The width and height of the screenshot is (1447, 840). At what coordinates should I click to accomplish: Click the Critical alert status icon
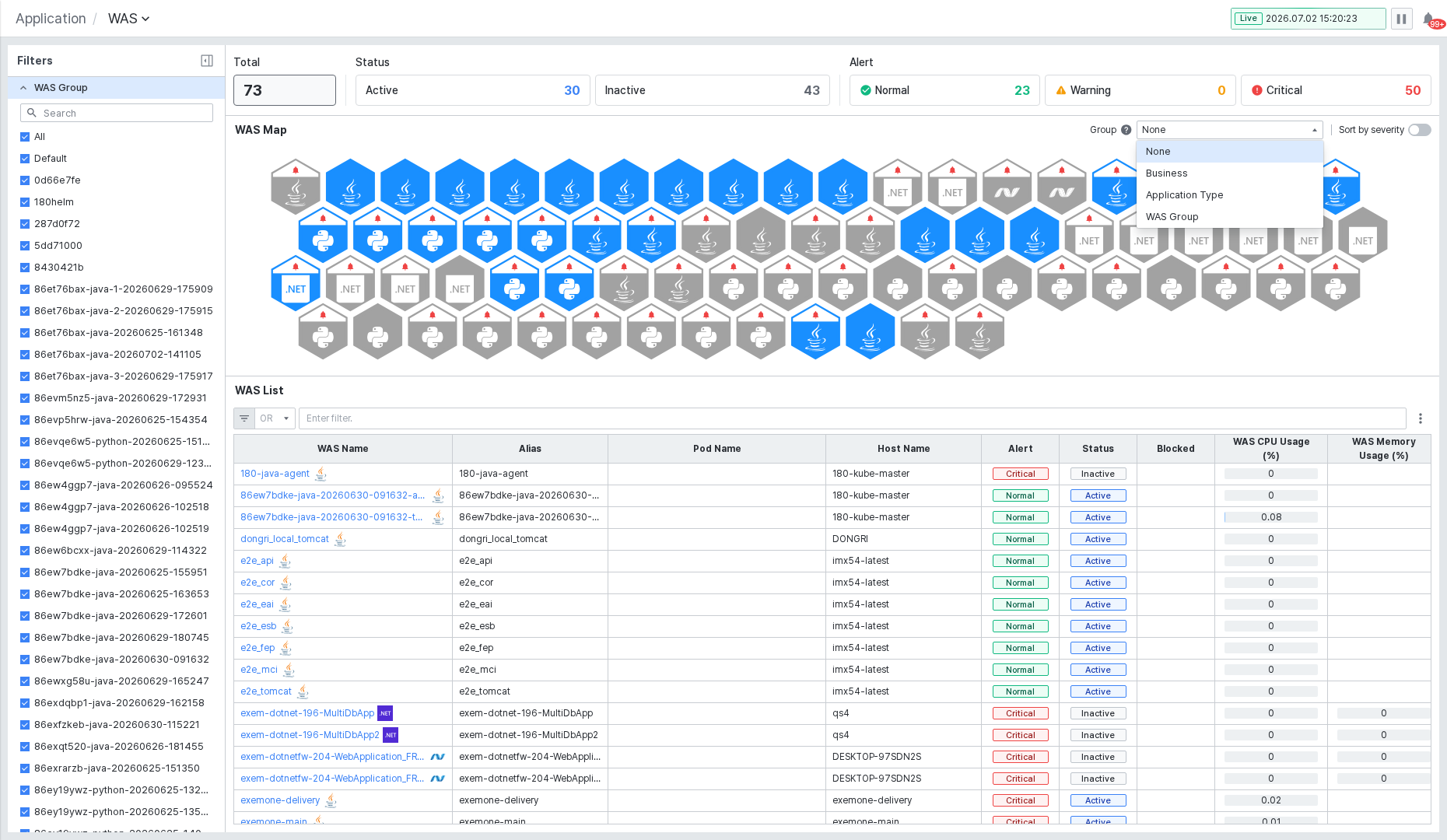(1256, 90)
